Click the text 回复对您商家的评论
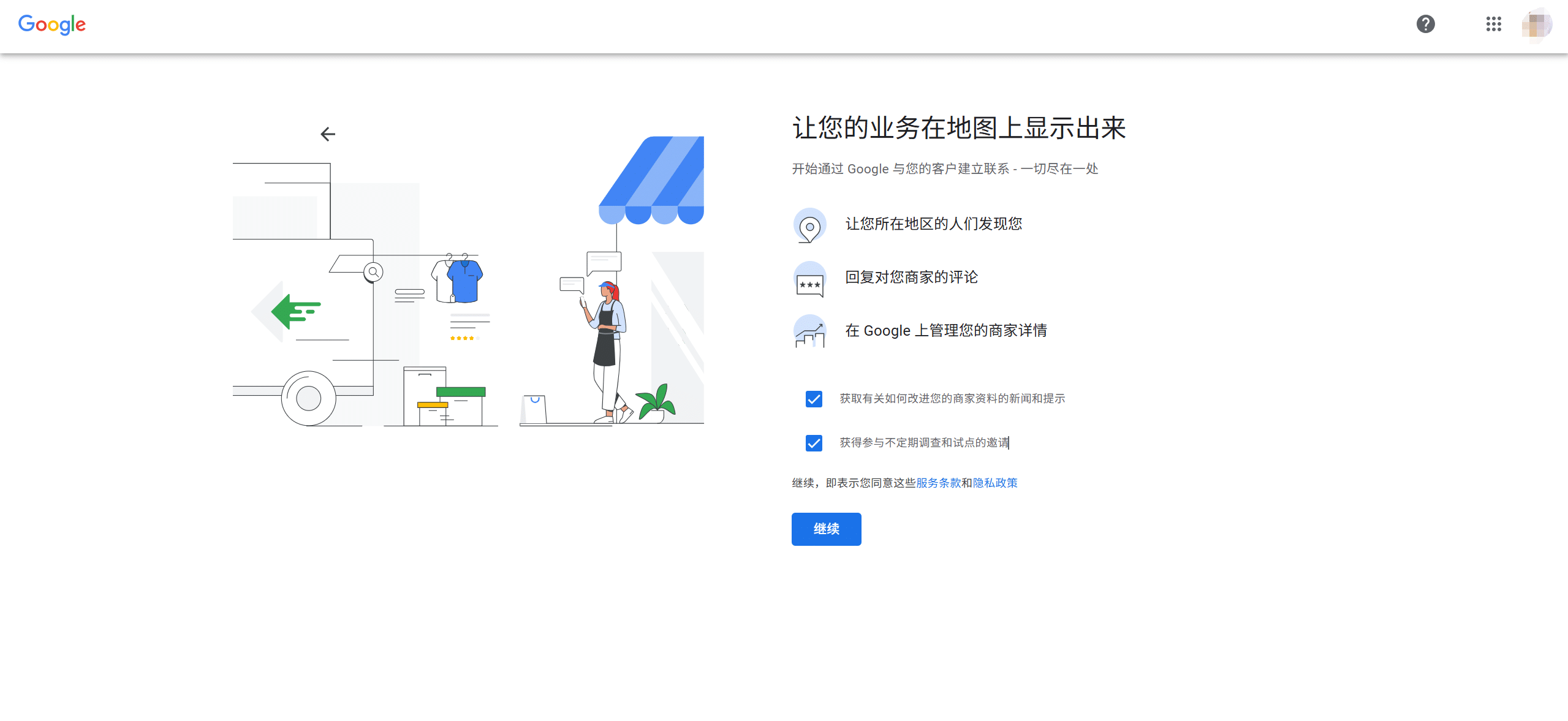1568x721 pixels. 911,277
